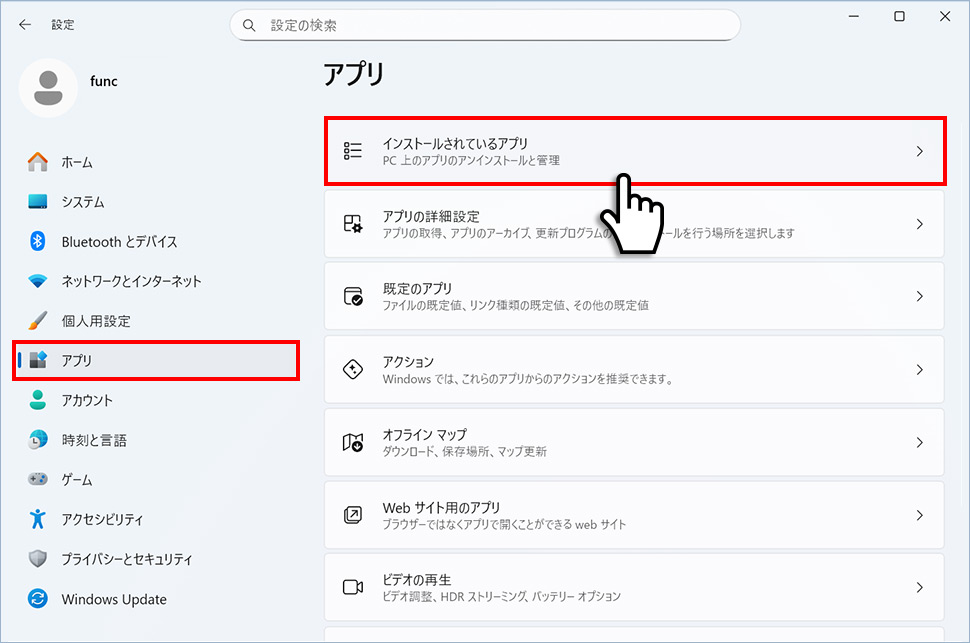Expand オフライン マップ settings chevron
The image size is (970, 643).
[x=919, y=442]
